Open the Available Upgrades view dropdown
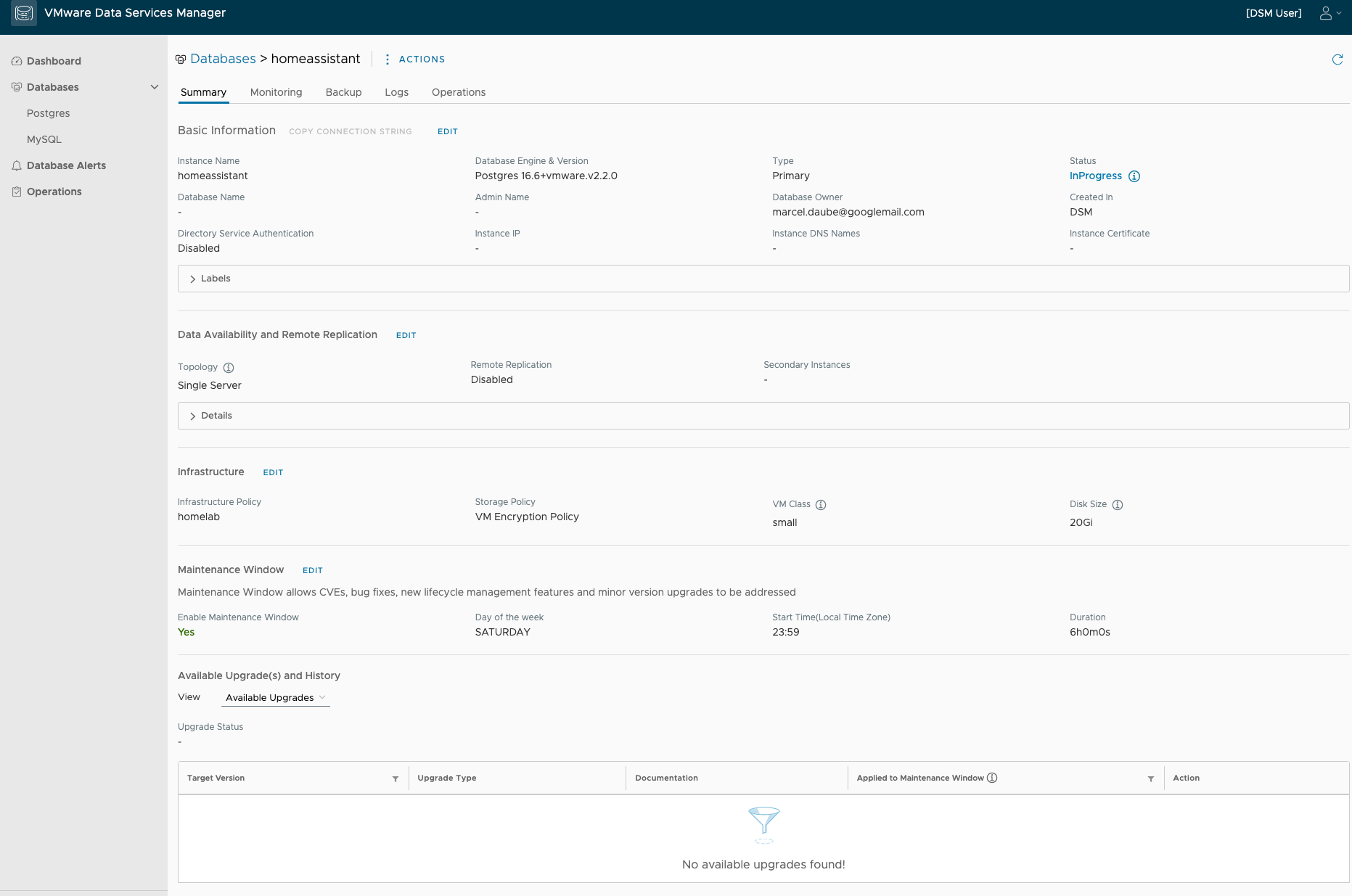1352x896 pixels. [275, 698]
